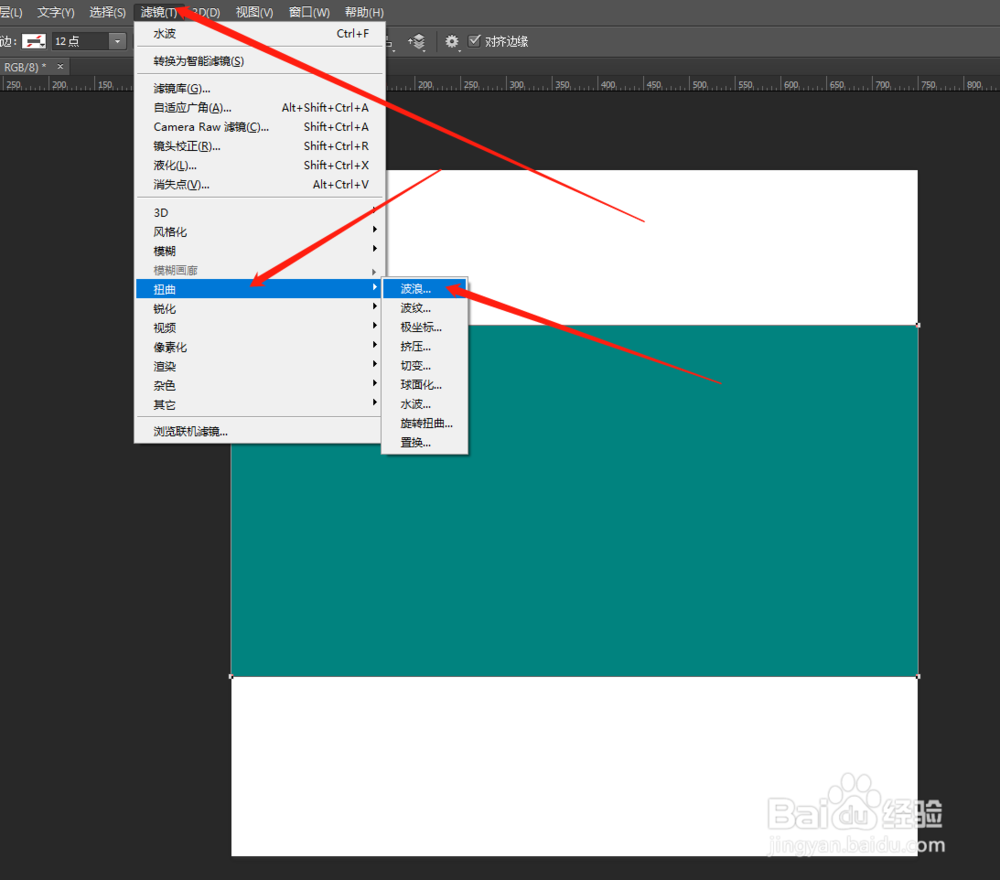This screenshot has width=1000, height=880.
Task: Select 旋转扭曲... in distort submenu
Action: click(x=425, y=423)
